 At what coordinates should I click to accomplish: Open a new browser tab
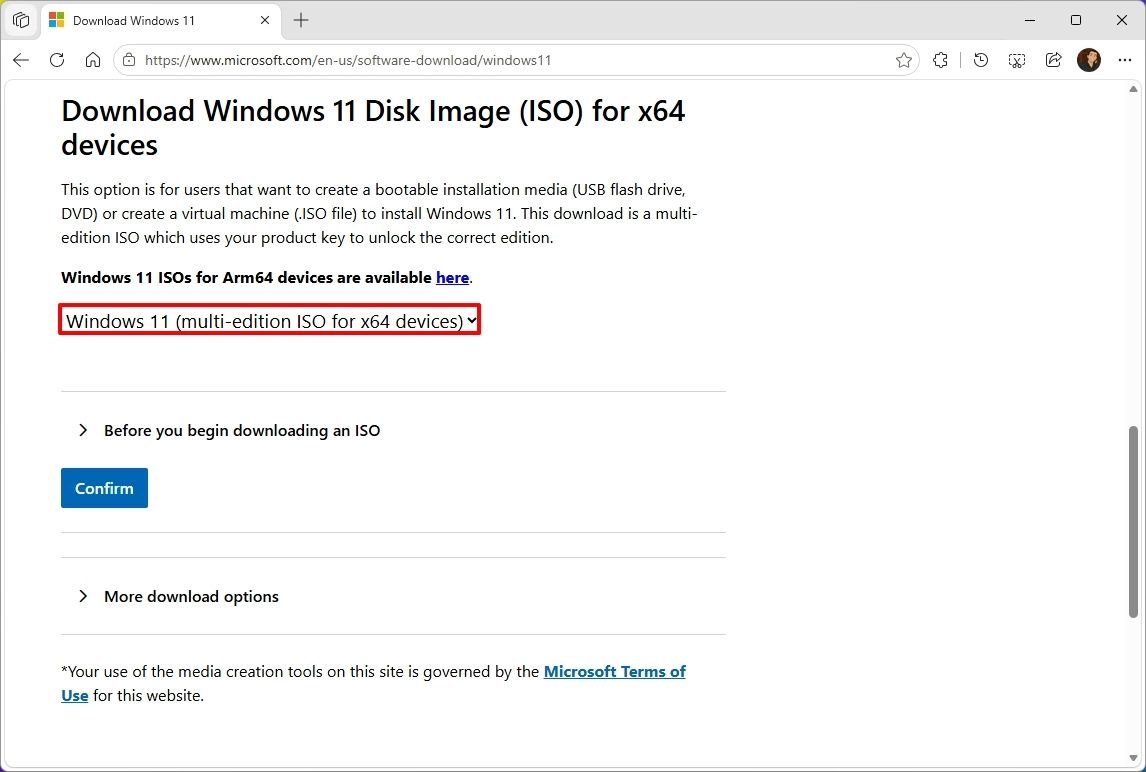tap(301, 20)
